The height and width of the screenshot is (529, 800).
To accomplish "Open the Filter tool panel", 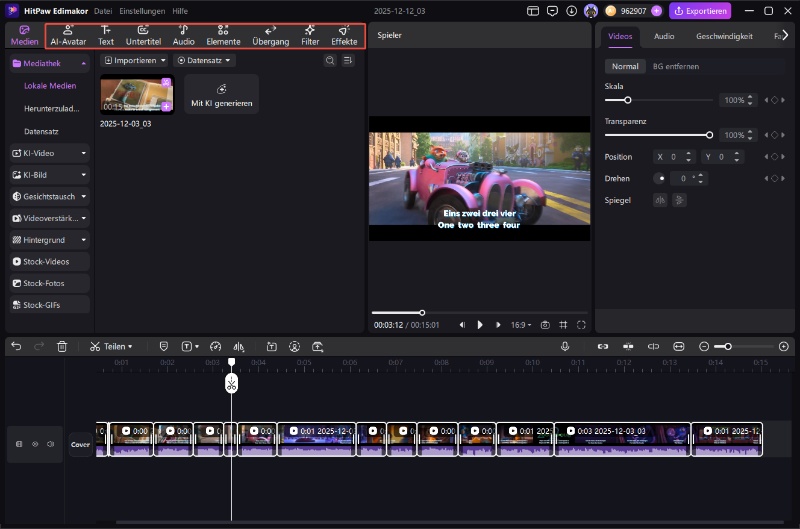I will pyautogui.click(x=310, y=35).
